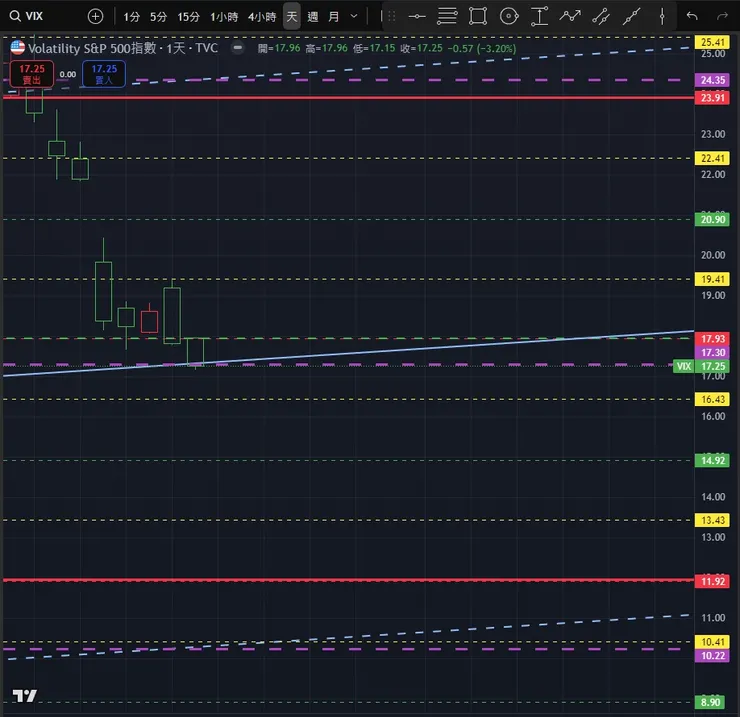Screen dimensions: 740x717
Task: Switch to the 週 timeframe
Action: tap(312, 17)
